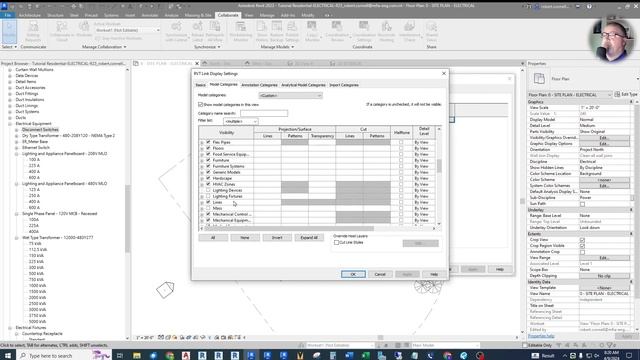Switch to Basics tab

tap(200, 85)
